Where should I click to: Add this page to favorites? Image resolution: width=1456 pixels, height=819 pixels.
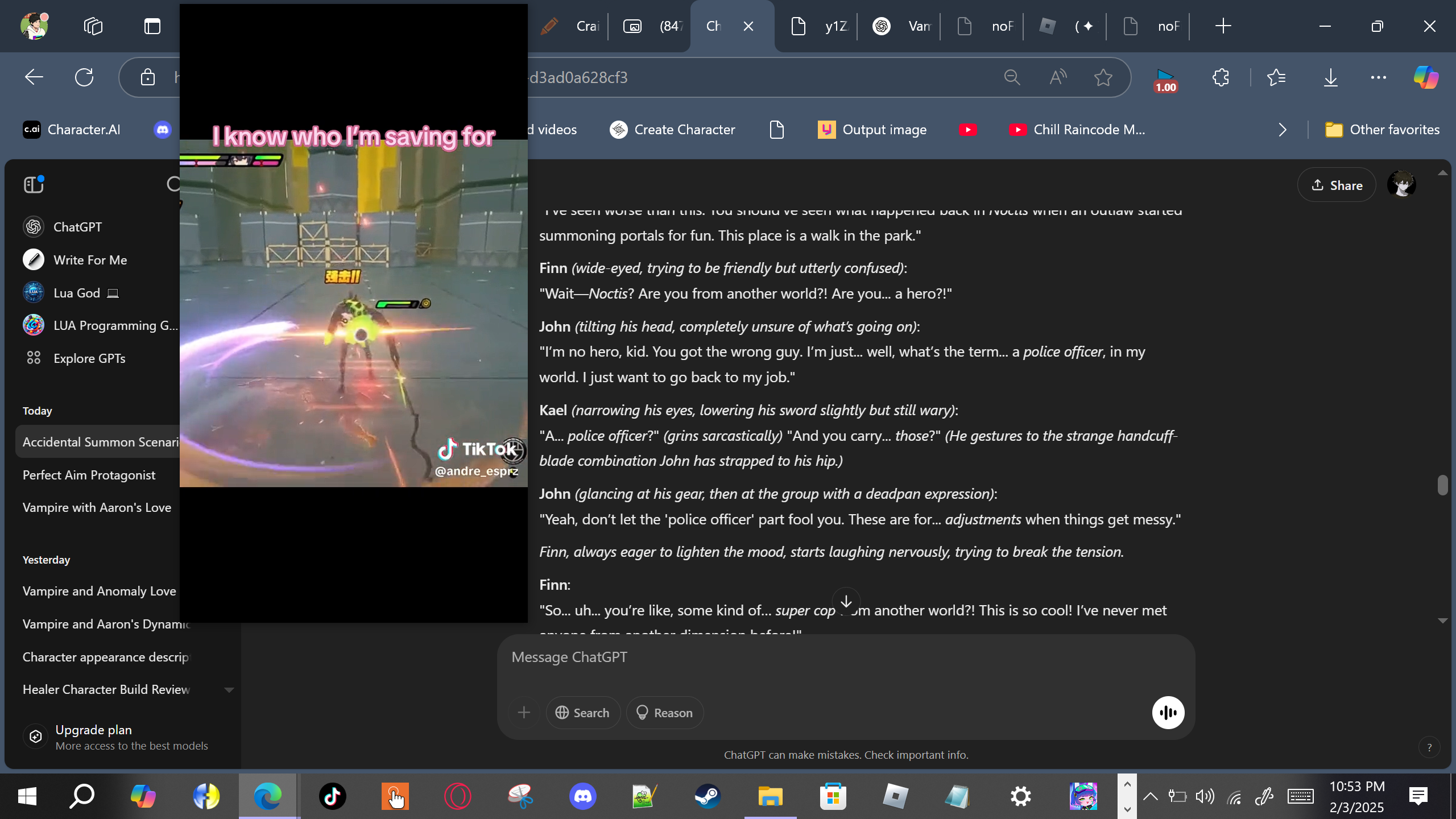click(x=1103, y=77)
